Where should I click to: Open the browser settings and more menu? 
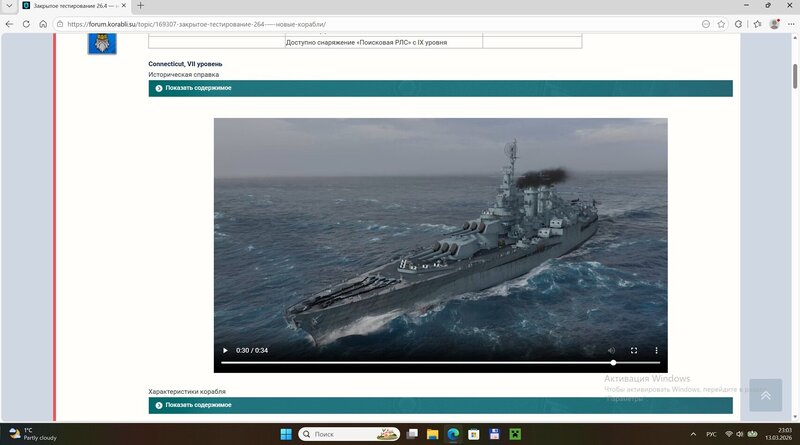tap(791, 24)
